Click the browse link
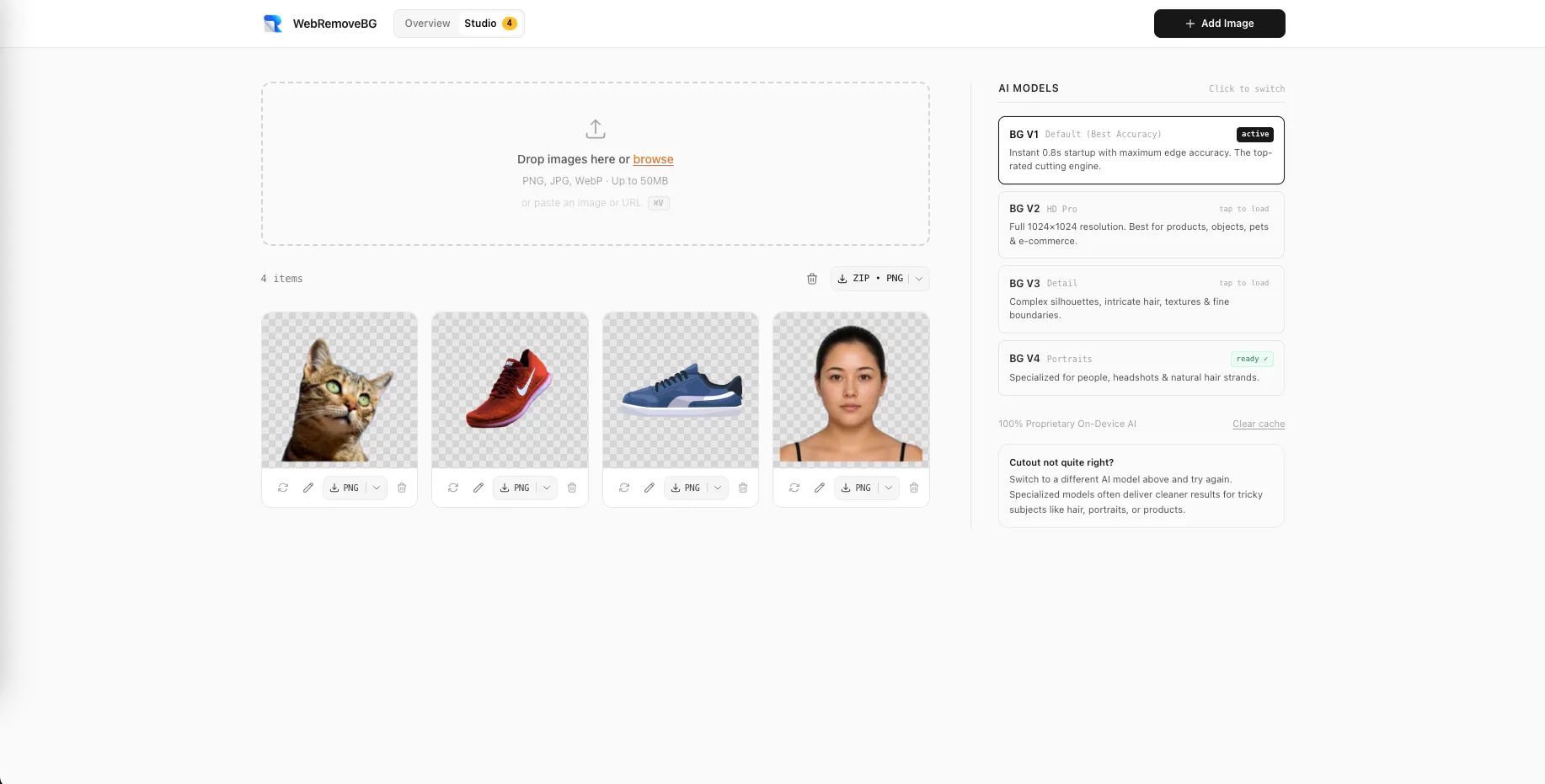Image resolution: width=1545 pixels, height=784 pixels. 653,159
